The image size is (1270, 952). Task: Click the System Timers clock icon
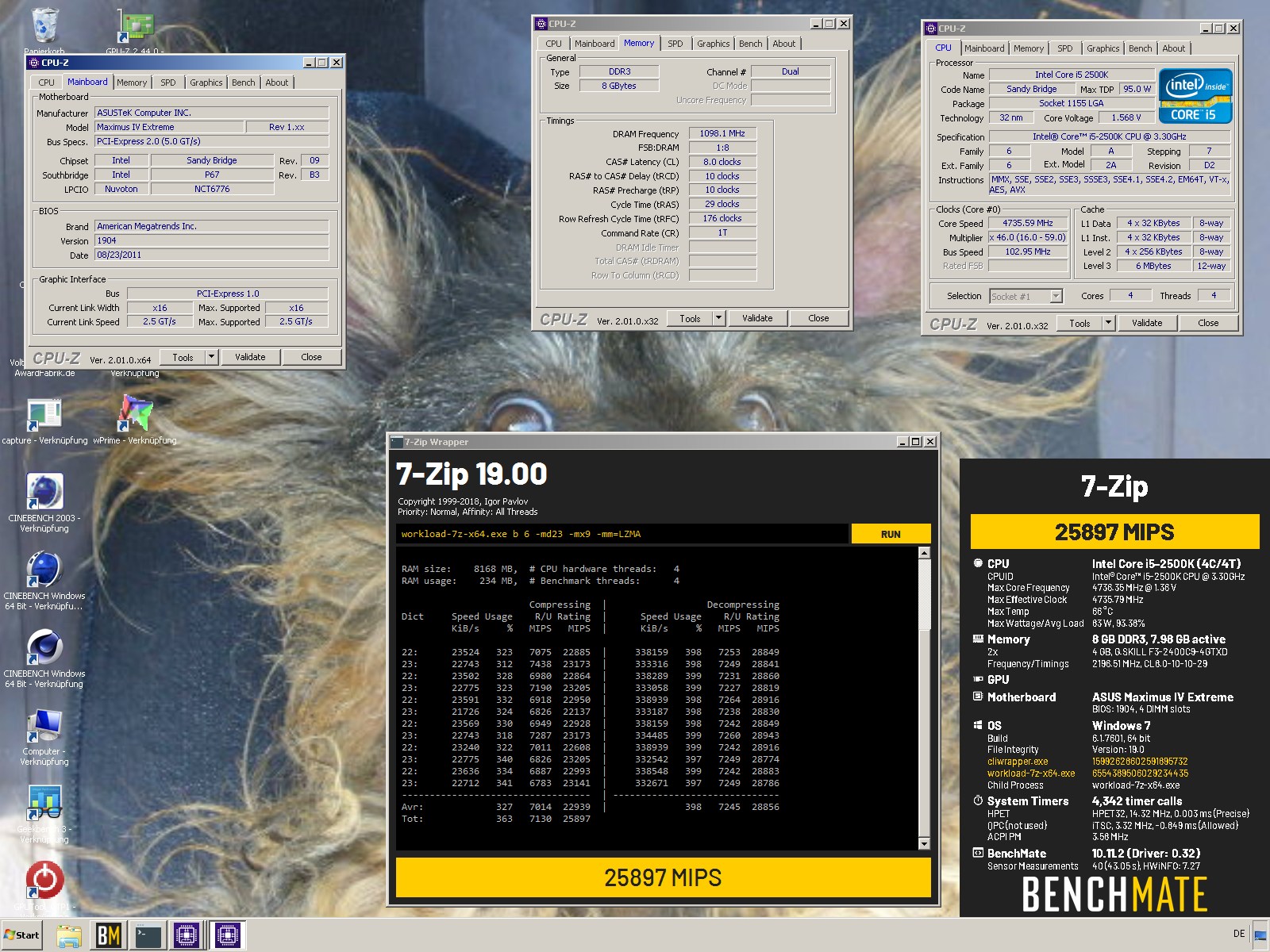[978, 800]
